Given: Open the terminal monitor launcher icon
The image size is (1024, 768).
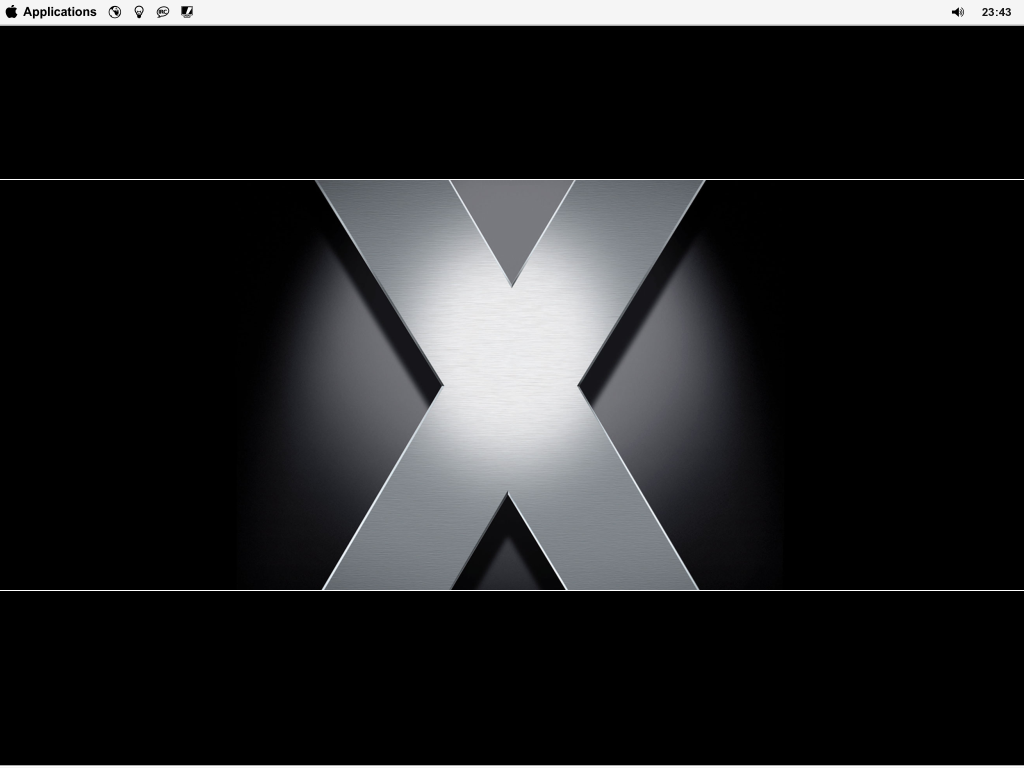Looking at the screenshot, I should (187, 12).
